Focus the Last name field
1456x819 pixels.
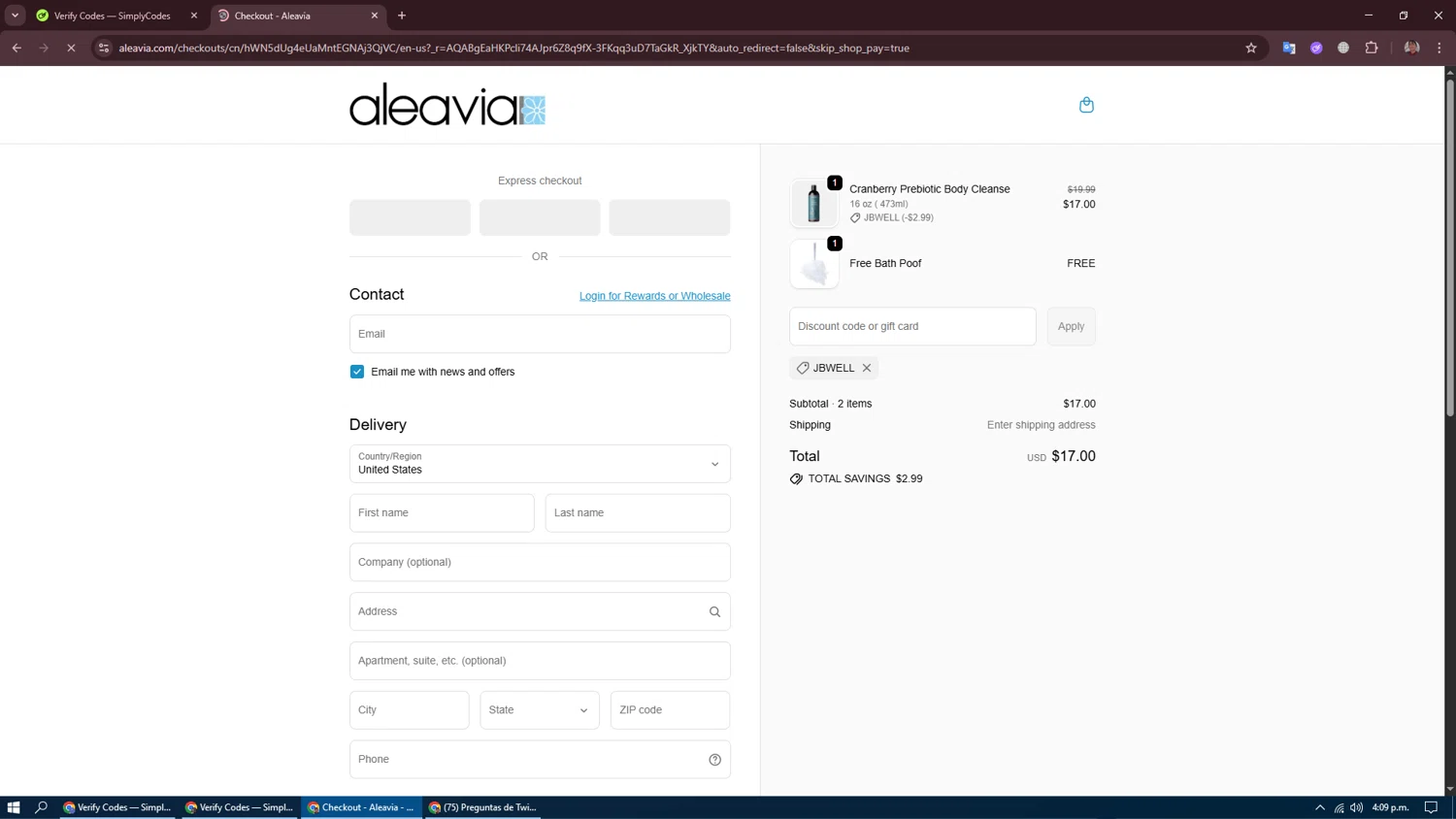(x=638, y=513)
